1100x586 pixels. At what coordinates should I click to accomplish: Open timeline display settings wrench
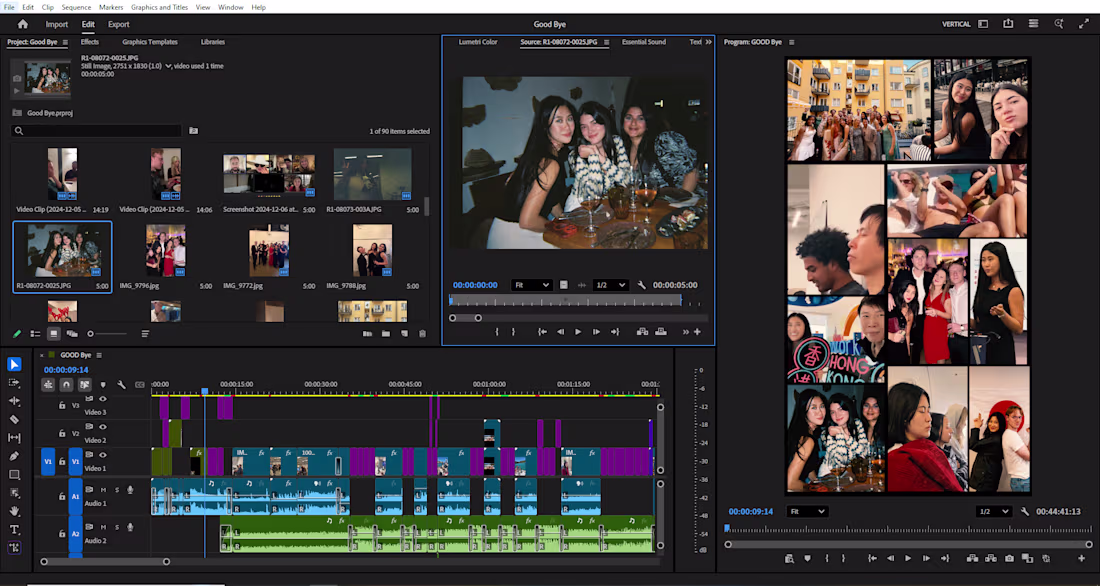pyautogui.click(x=121, y=385)
